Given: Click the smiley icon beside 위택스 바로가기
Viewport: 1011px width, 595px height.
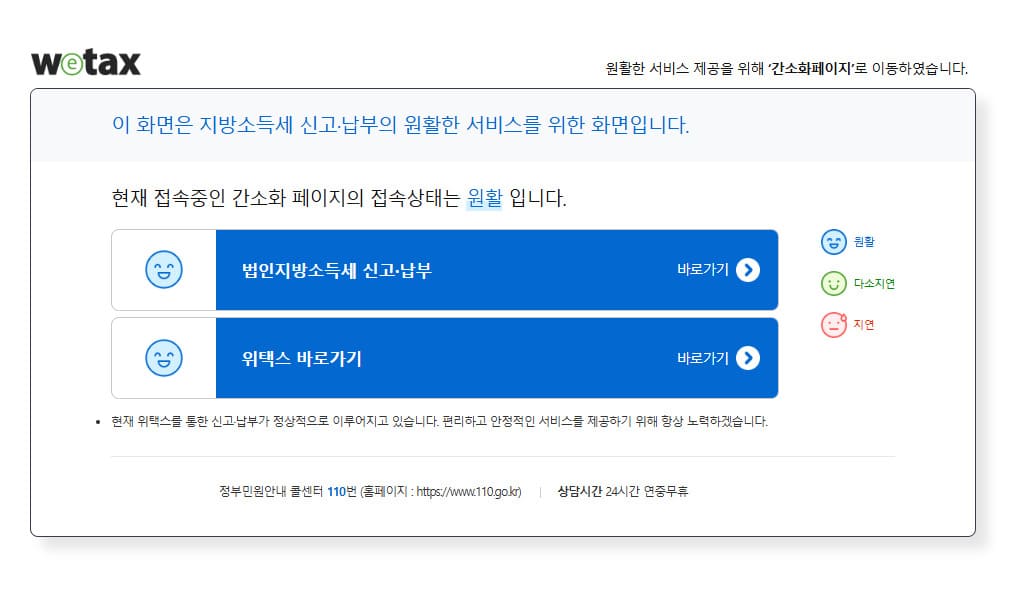Looking at the screenshot, I should pyautogui.click(x=164, y=358).
